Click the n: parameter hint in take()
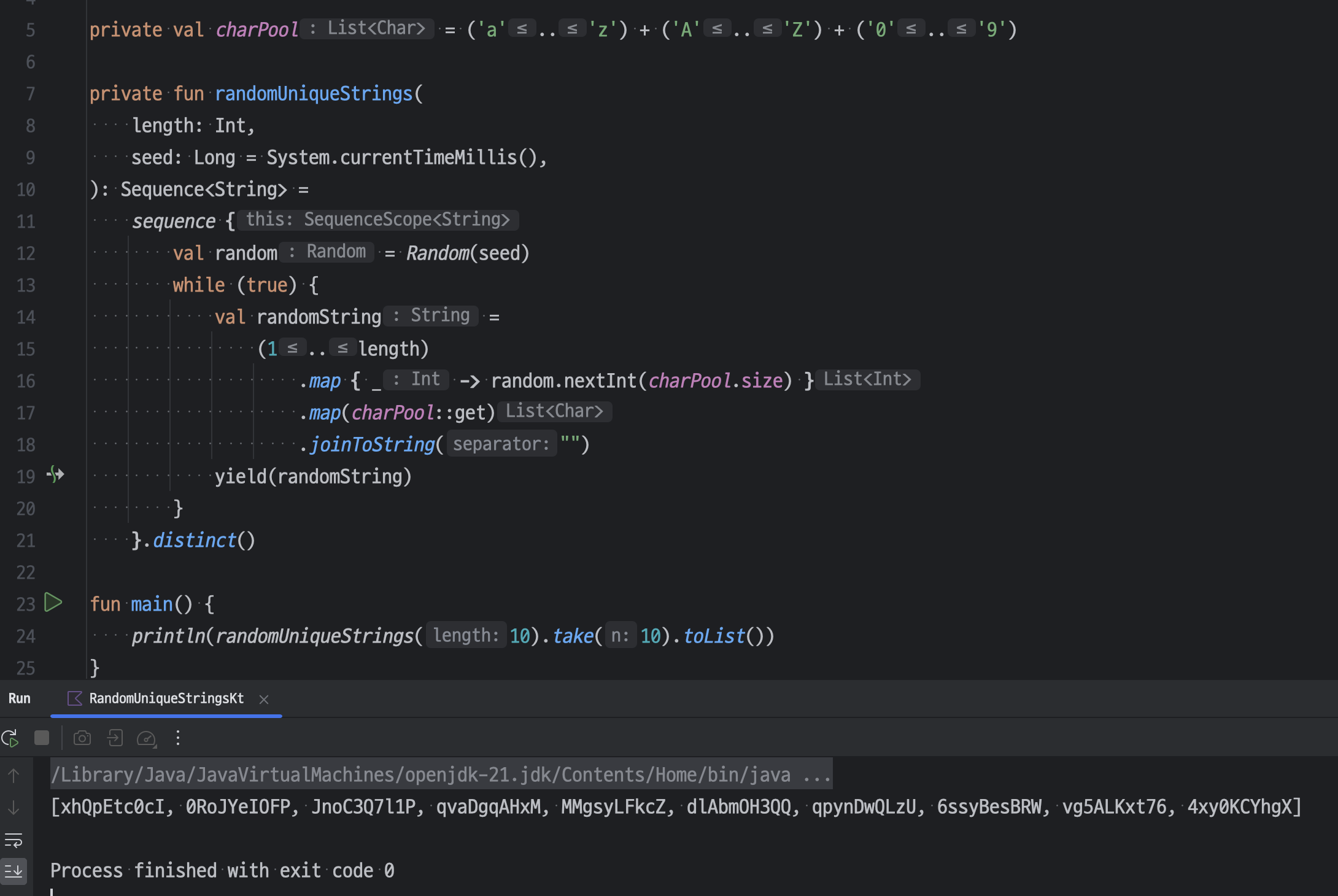This screenshot has height=896, width=1338. click(x=620, y=635)
